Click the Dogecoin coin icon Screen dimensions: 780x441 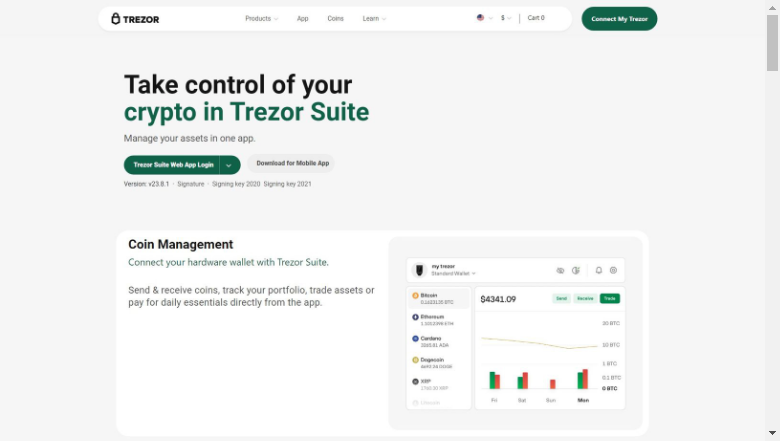tap(415, 360)
